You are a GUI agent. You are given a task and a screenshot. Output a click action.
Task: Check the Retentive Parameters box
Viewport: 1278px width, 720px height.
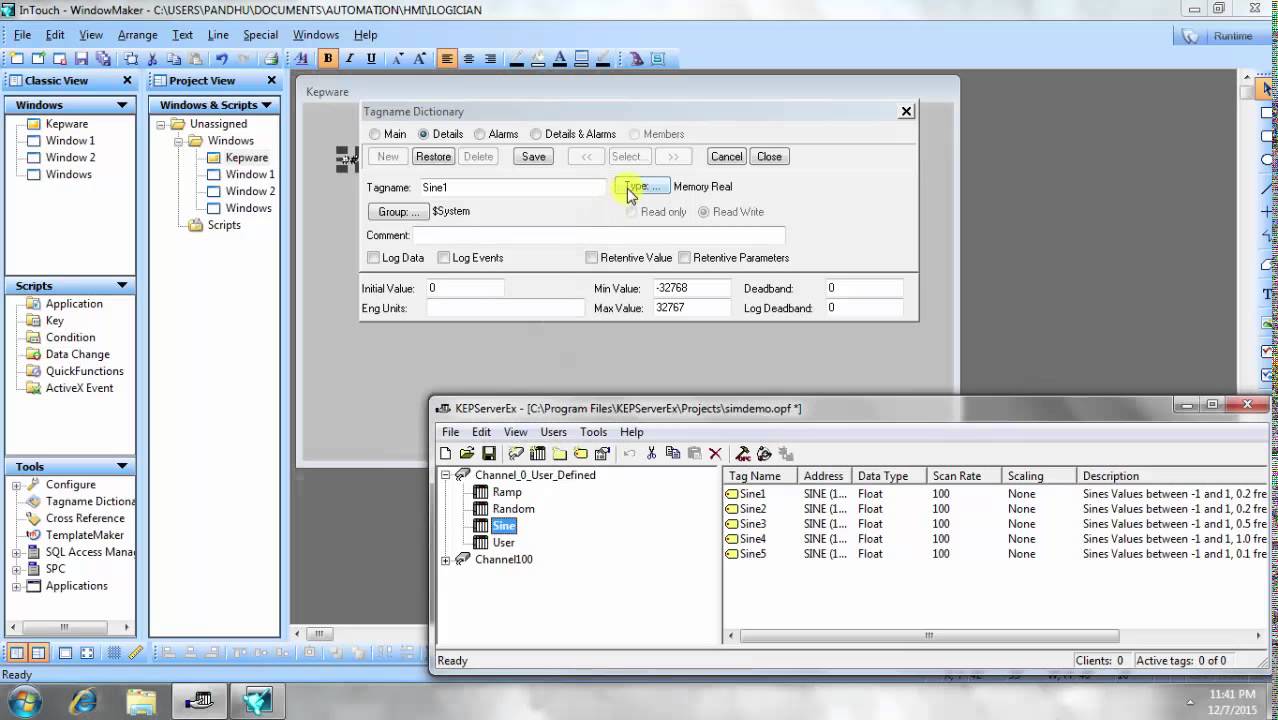[685, 258]
